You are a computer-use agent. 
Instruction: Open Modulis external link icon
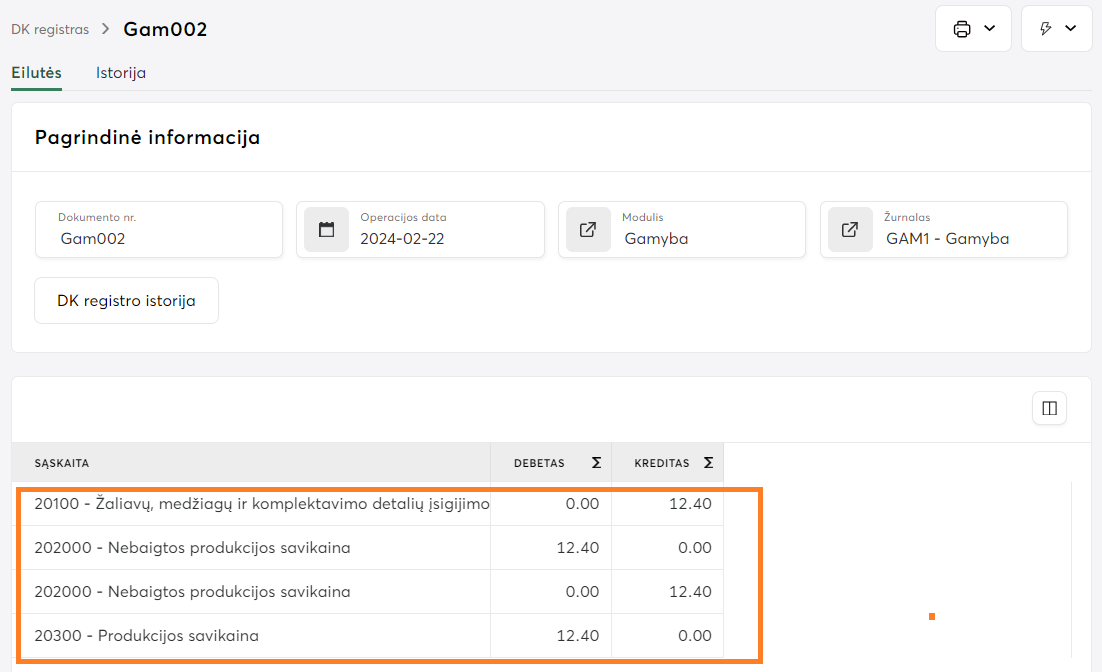point(588,230)
